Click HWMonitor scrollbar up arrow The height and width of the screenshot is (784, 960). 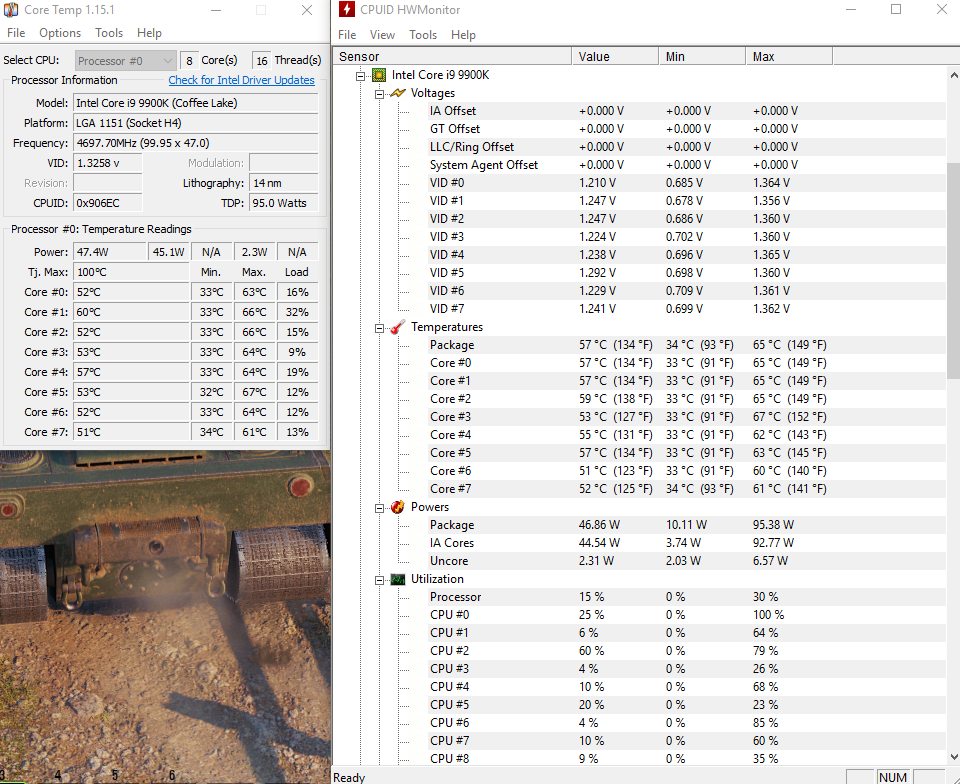tap(953, 75)
